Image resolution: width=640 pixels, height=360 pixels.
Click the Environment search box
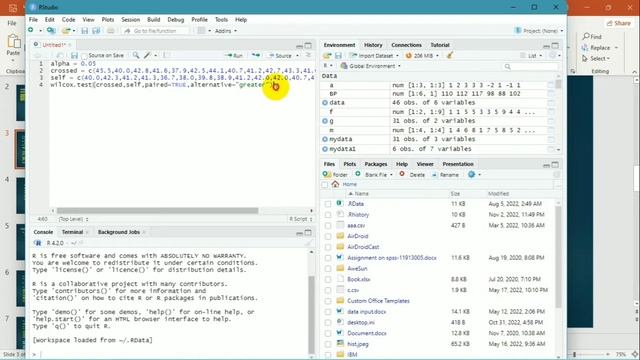[530, 66]
